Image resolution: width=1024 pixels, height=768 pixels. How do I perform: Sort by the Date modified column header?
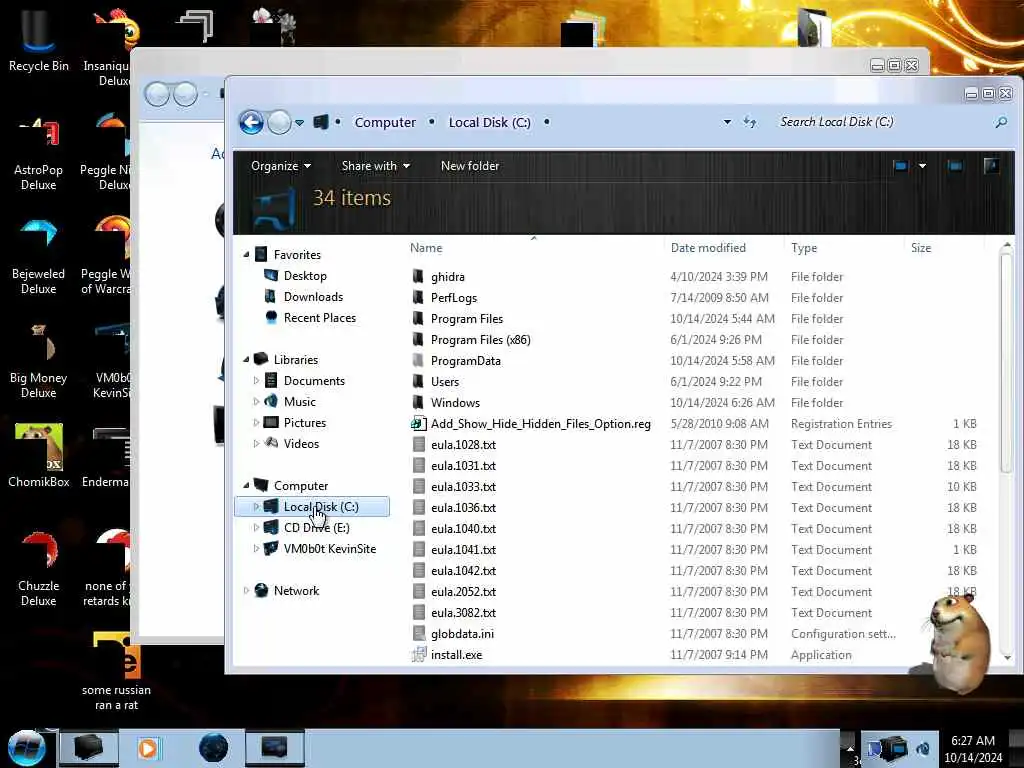[x=708, y=248]
